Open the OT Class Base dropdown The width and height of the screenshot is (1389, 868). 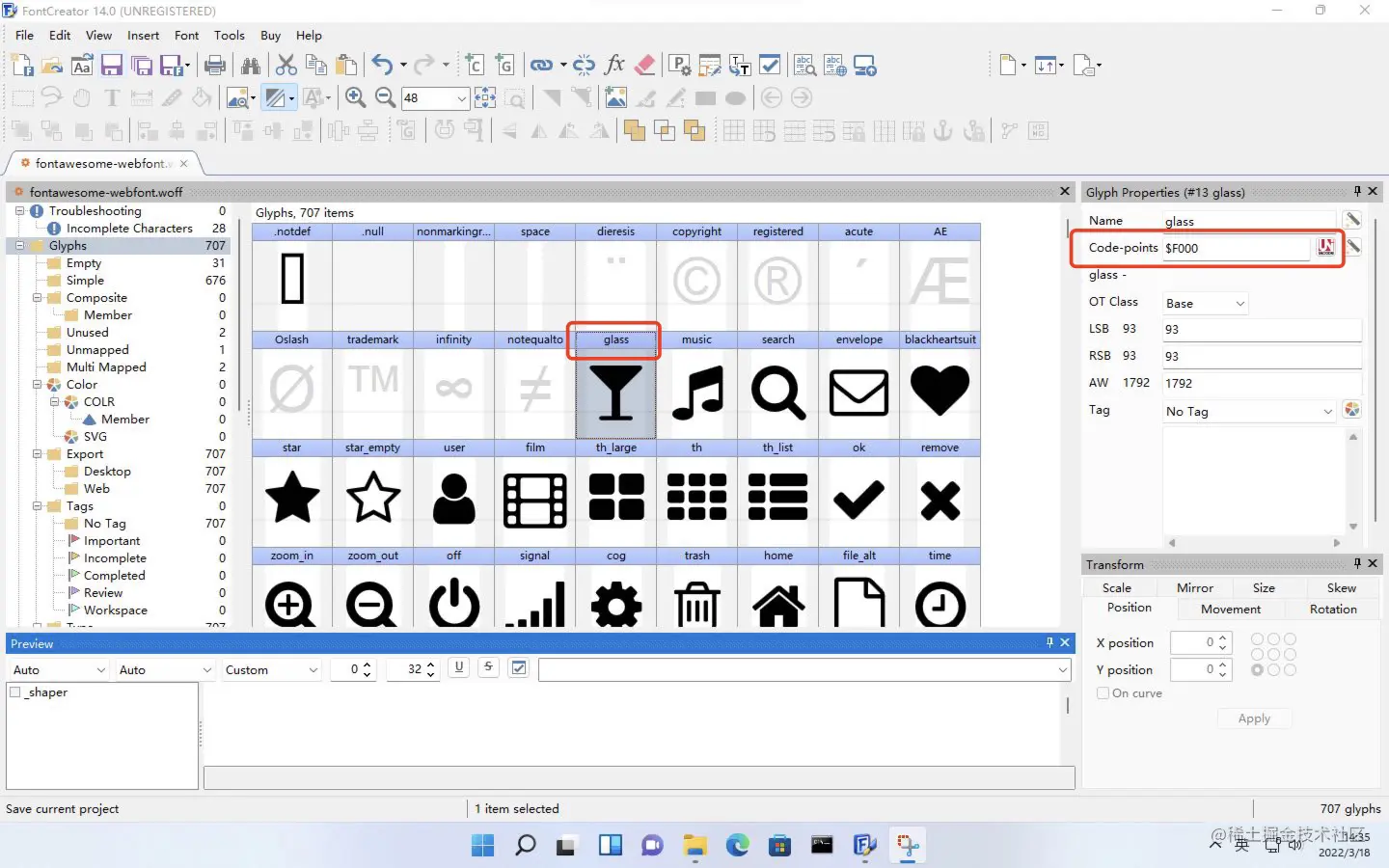tap(1206, 304)
